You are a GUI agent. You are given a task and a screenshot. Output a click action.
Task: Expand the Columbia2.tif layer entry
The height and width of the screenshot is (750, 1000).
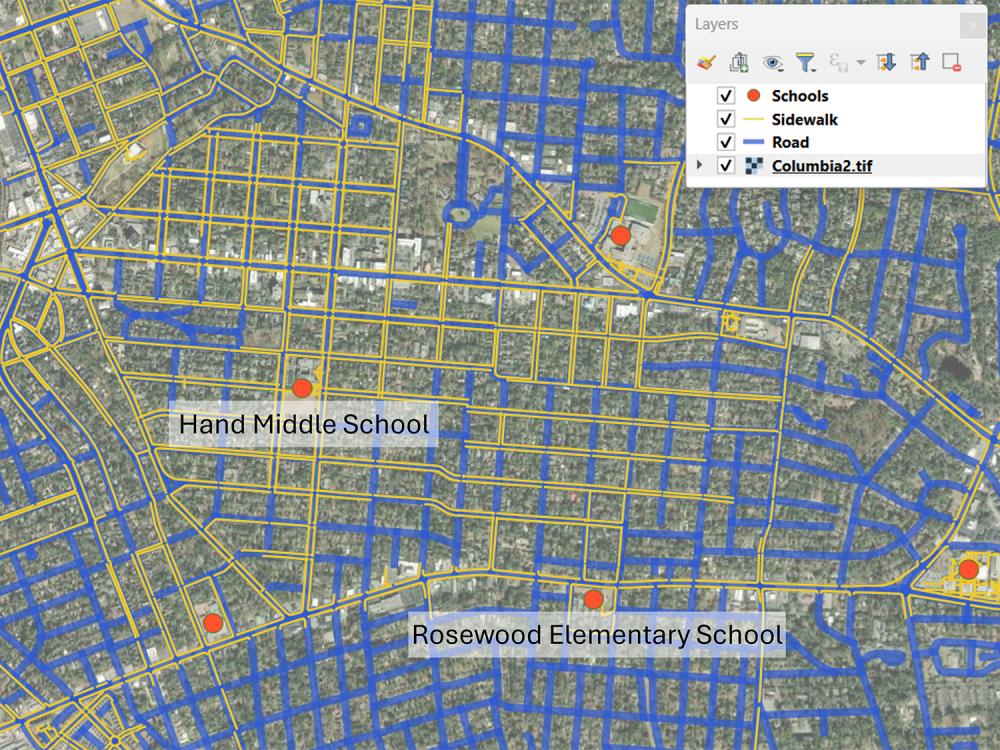[x=699, y=163]
